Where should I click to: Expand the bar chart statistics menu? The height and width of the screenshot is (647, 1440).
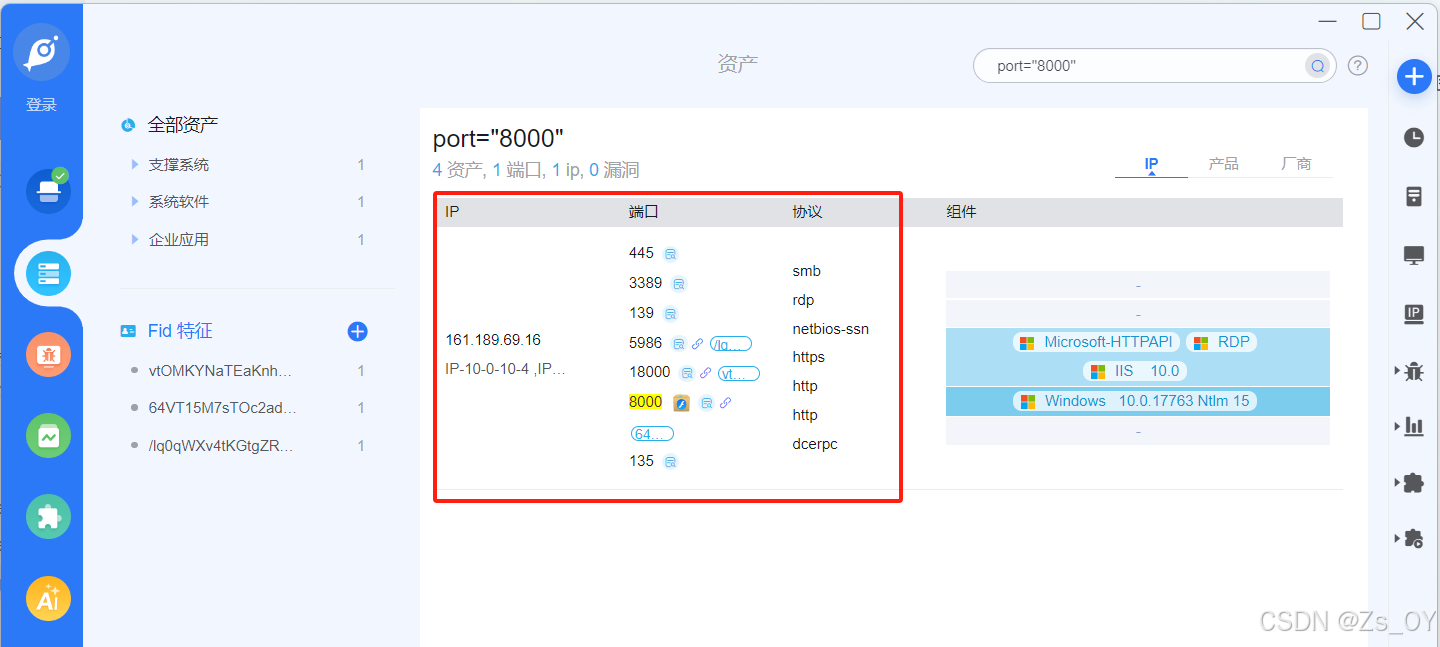(x=1410, y=427)
